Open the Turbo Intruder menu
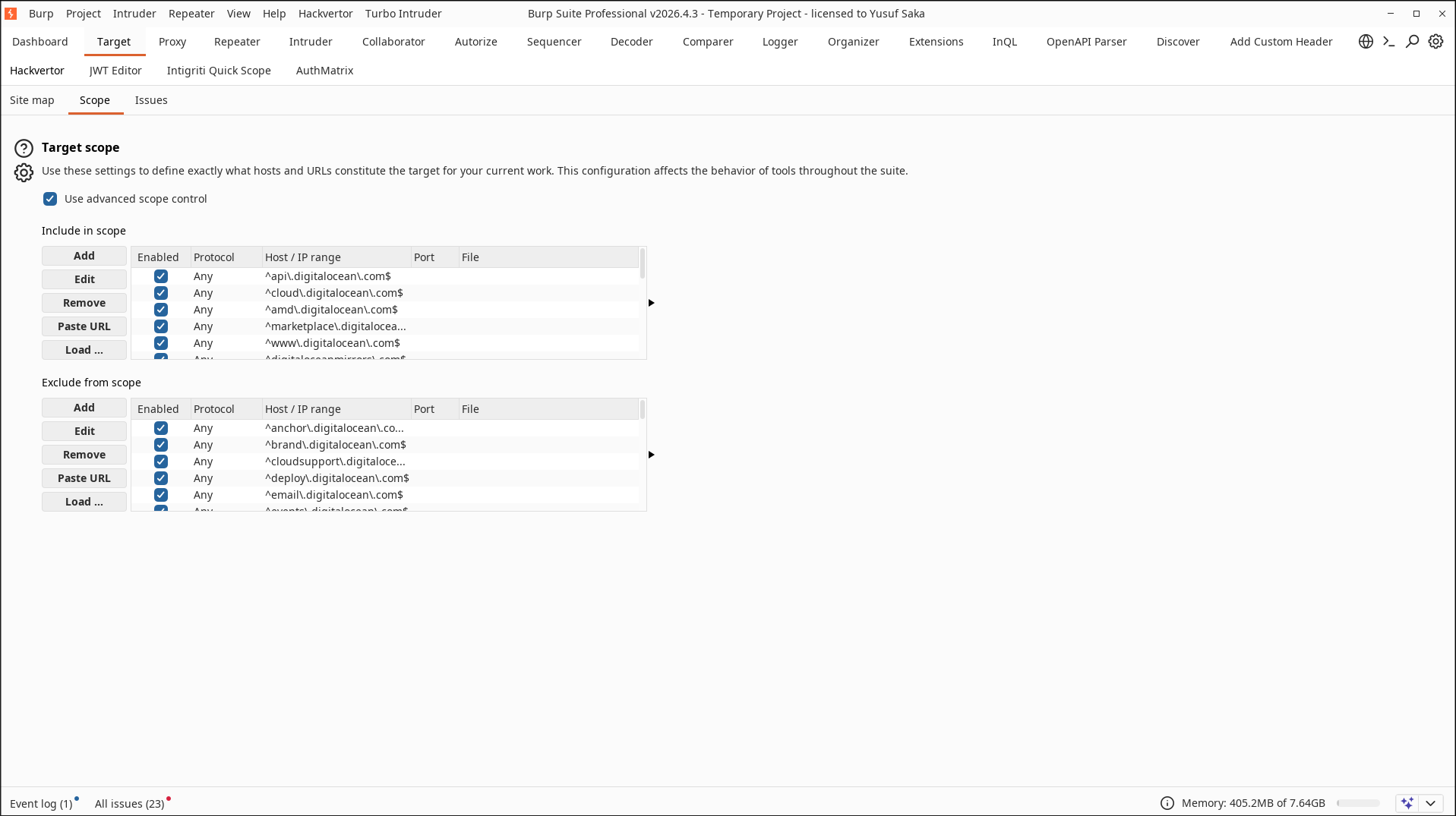 403,14
